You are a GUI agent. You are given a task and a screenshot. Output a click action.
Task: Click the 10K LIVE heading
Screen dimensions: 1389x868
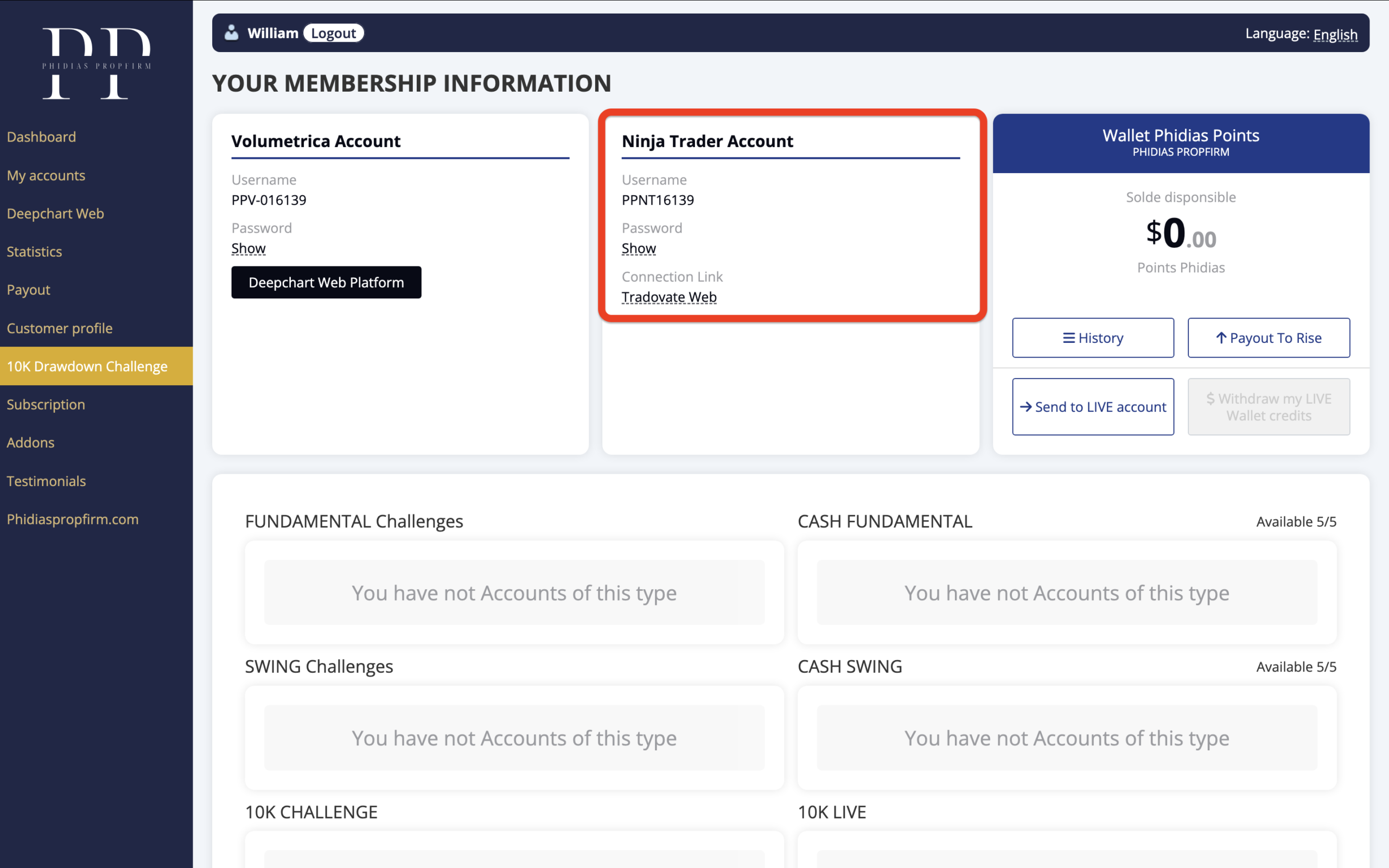(x=832, y=812)
